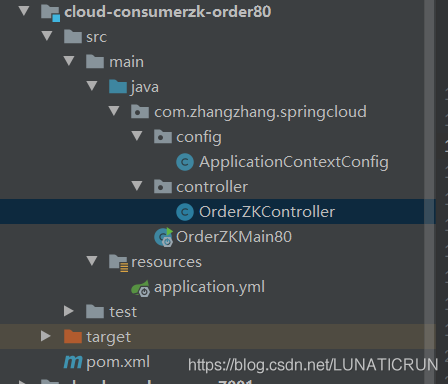Click the orange target folder icon

(73, 337)
